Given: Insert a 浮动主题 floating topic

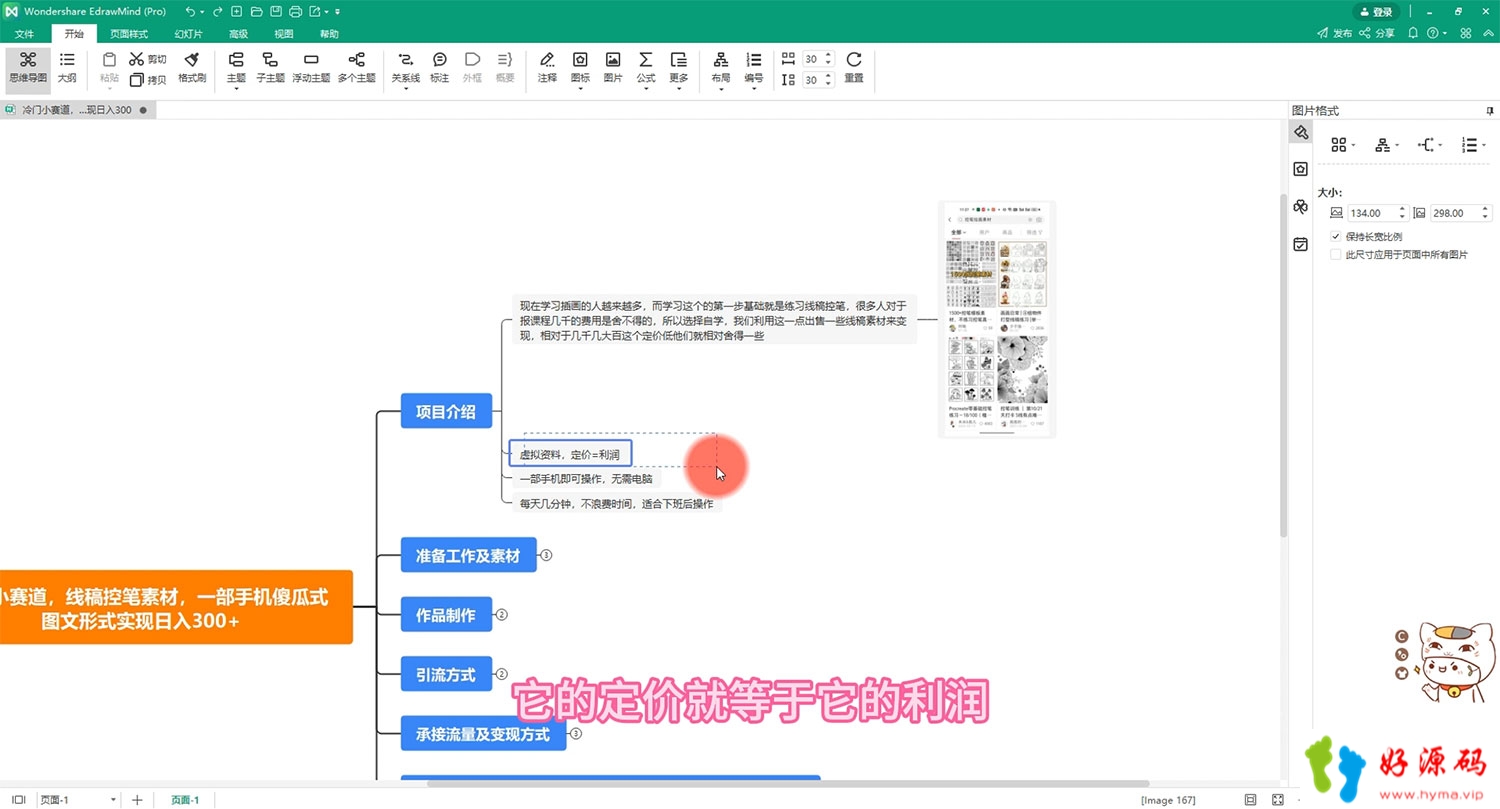Looking at the screenshot, I should 311,68.
